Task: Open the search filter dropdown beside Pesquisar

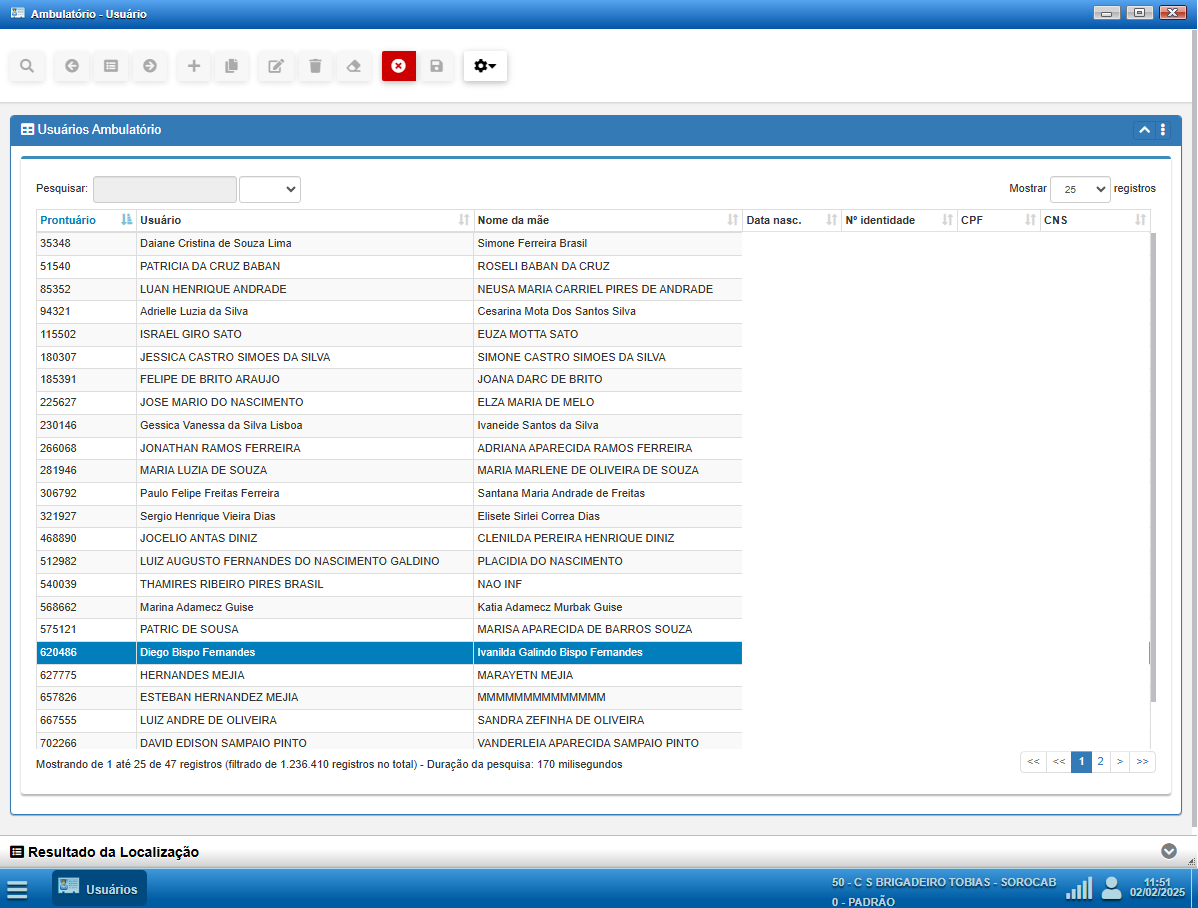Action: [x=270, y=189]
